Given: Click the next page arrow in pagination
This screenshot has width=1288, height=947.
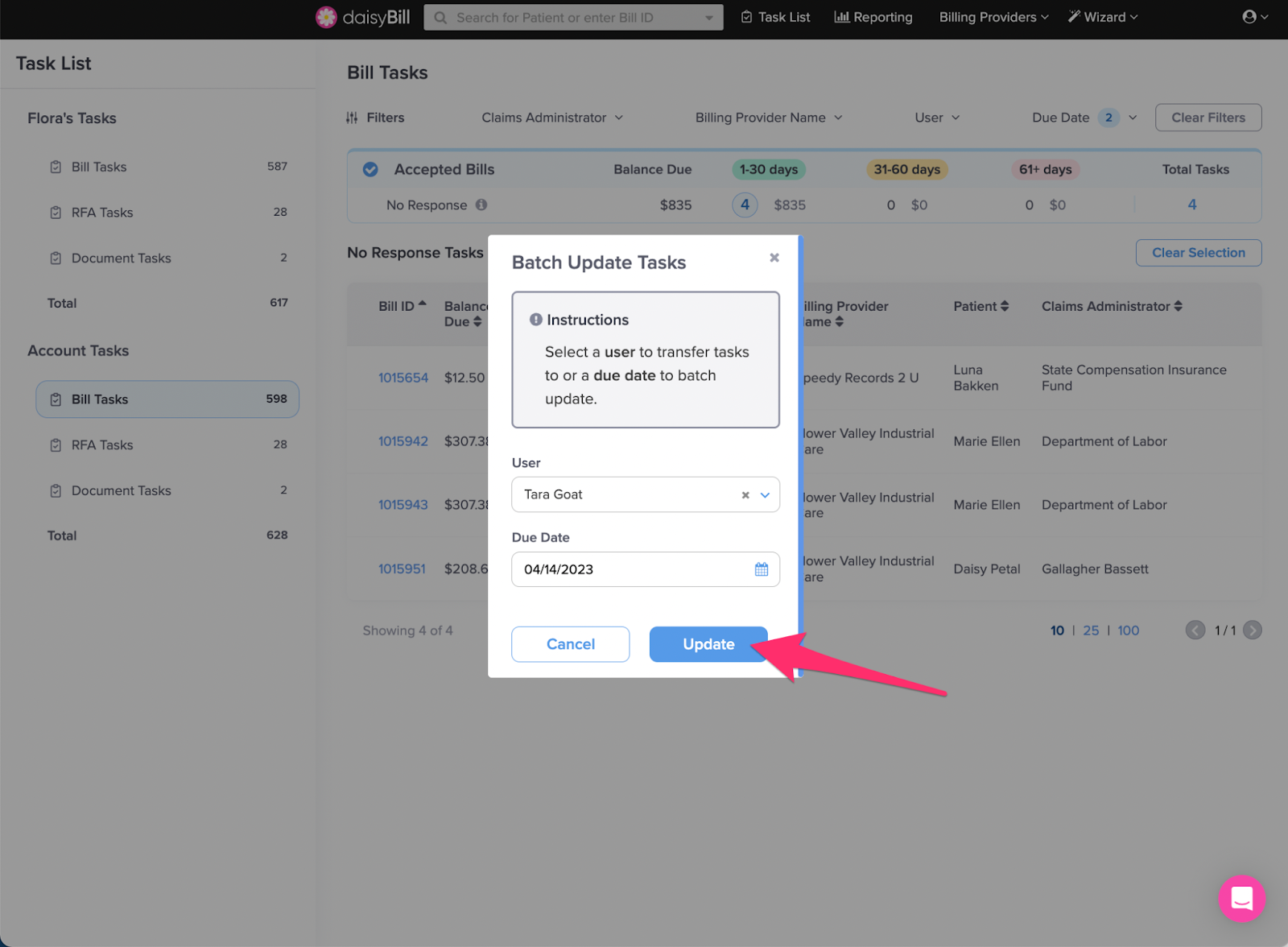Looking at the screenshot, I should point(1253,631).
